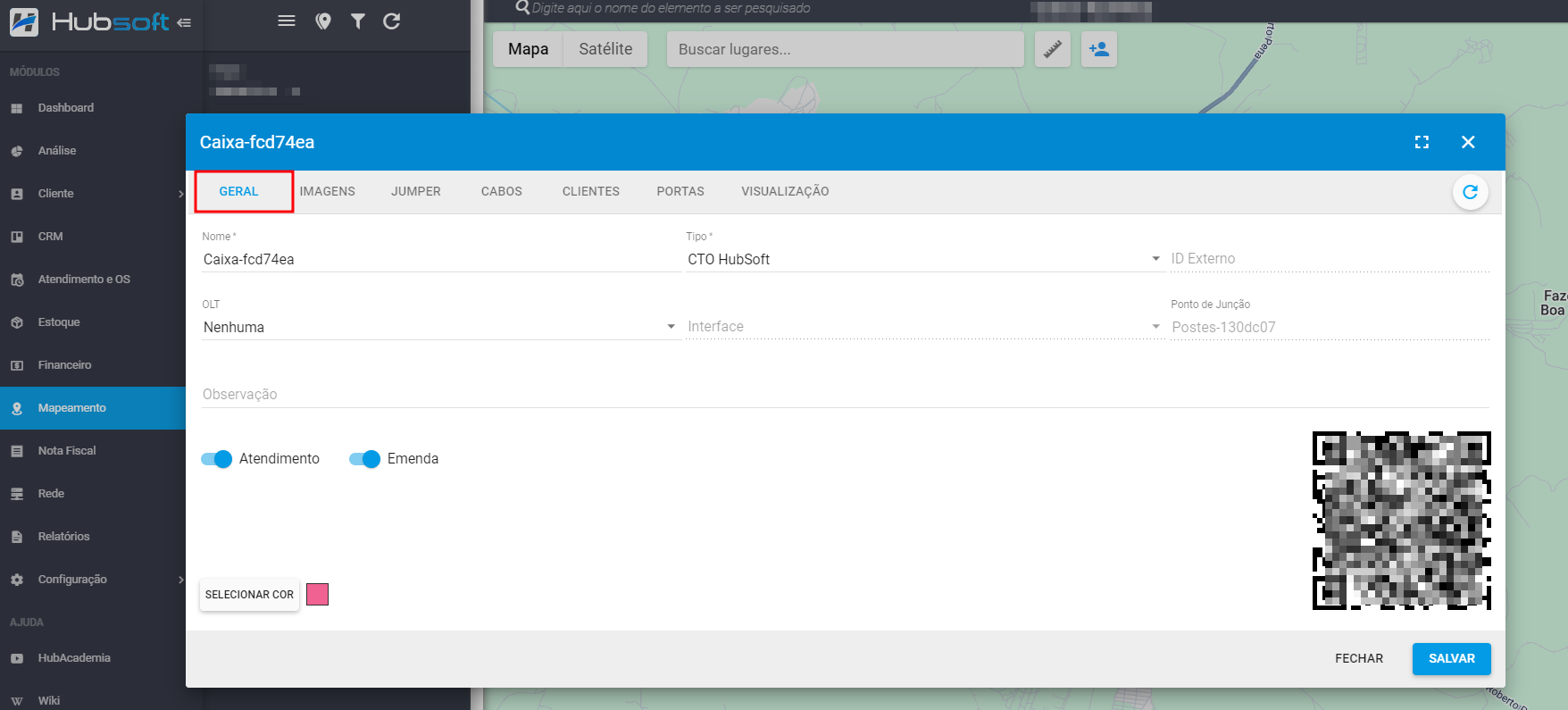
Task: Switch to the JUMPER tab
Action: (416, 191)
